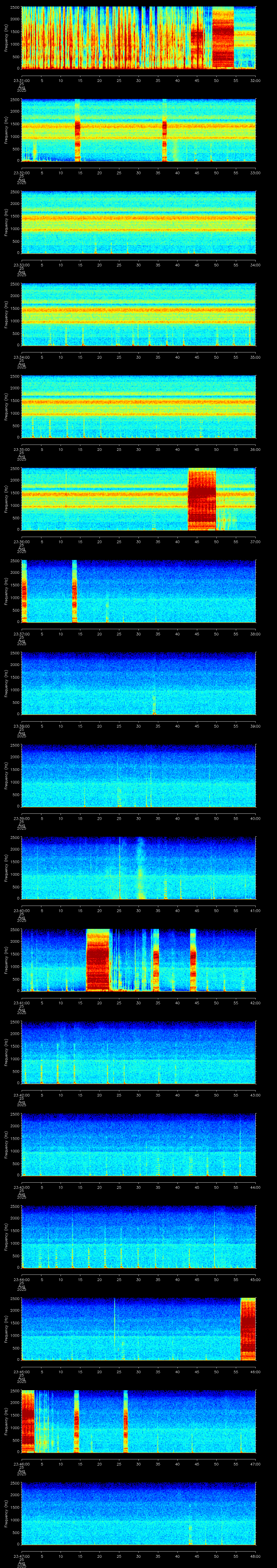Click the burst at 26 seconds in 23:46 spectrogram

126,1421
